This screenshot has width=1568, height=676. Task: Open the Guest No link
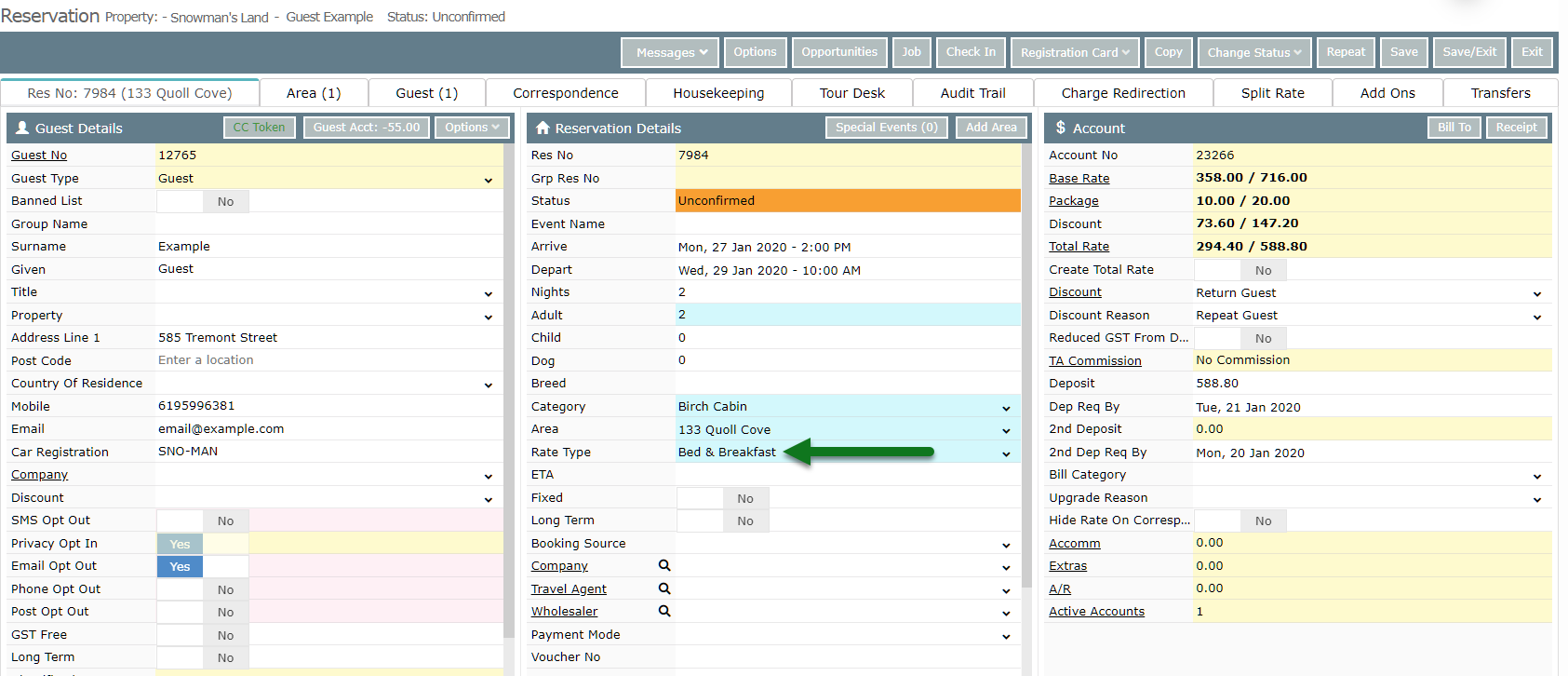(39, 155)
